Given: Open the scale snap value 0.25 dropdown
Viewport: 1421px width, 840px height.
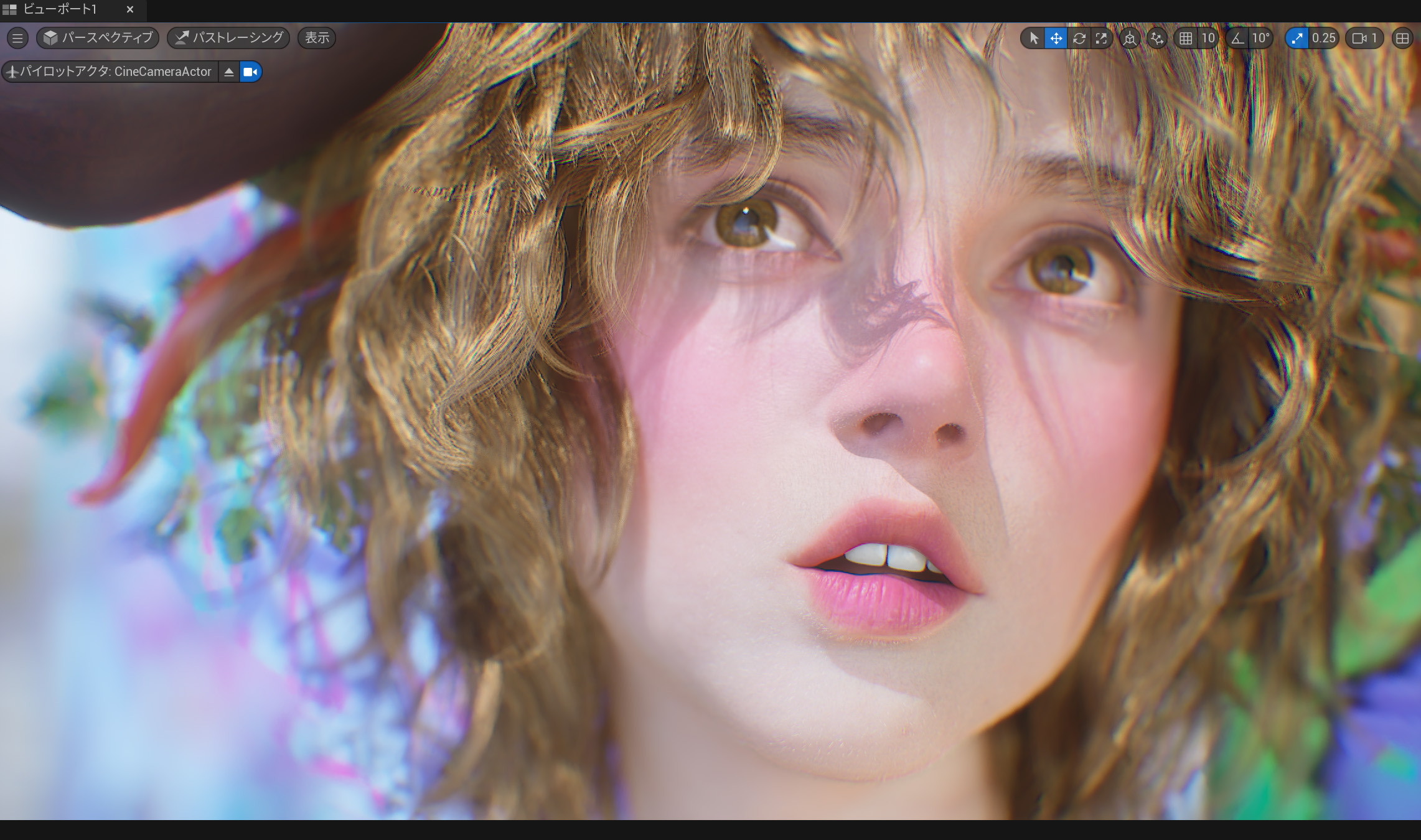Looking at the screenshot, I should [x=1324, y=39].
